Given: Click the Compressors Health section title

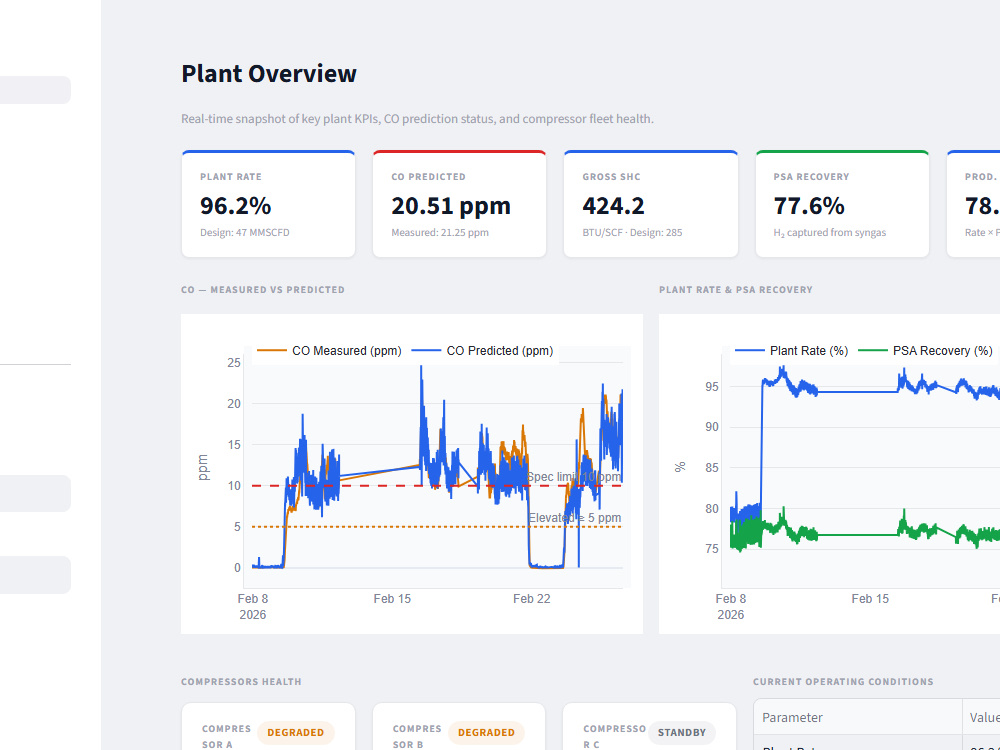Looking at the screenshot, I should (x=241, y=682).
